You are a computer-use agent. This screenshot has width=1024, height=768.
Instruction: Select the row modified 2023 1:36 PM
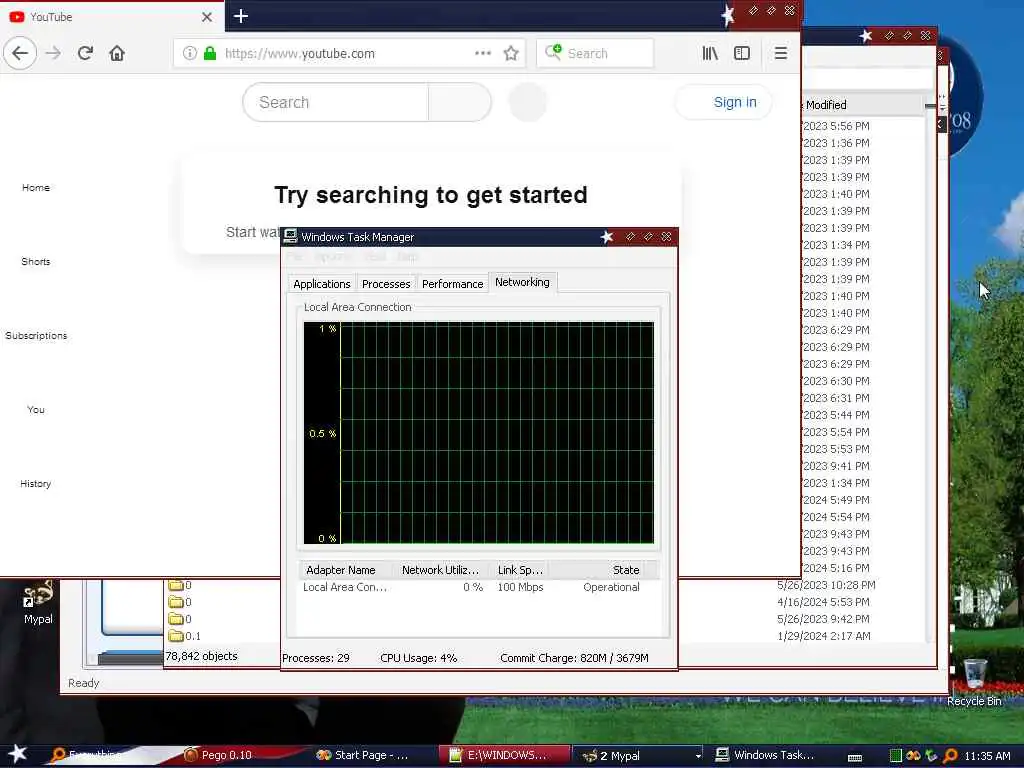click(x=836, y=142)
